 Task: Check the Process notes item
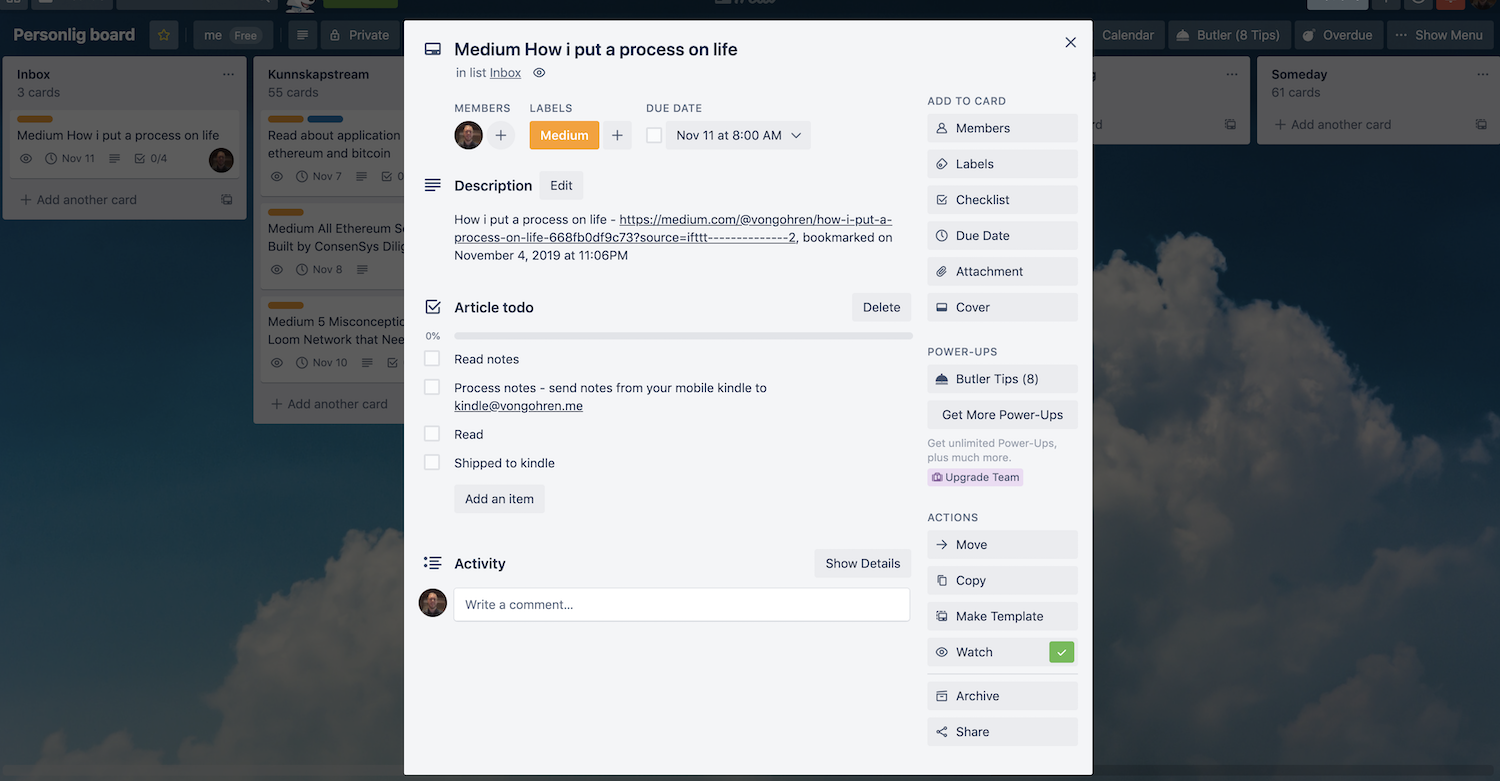432,387
